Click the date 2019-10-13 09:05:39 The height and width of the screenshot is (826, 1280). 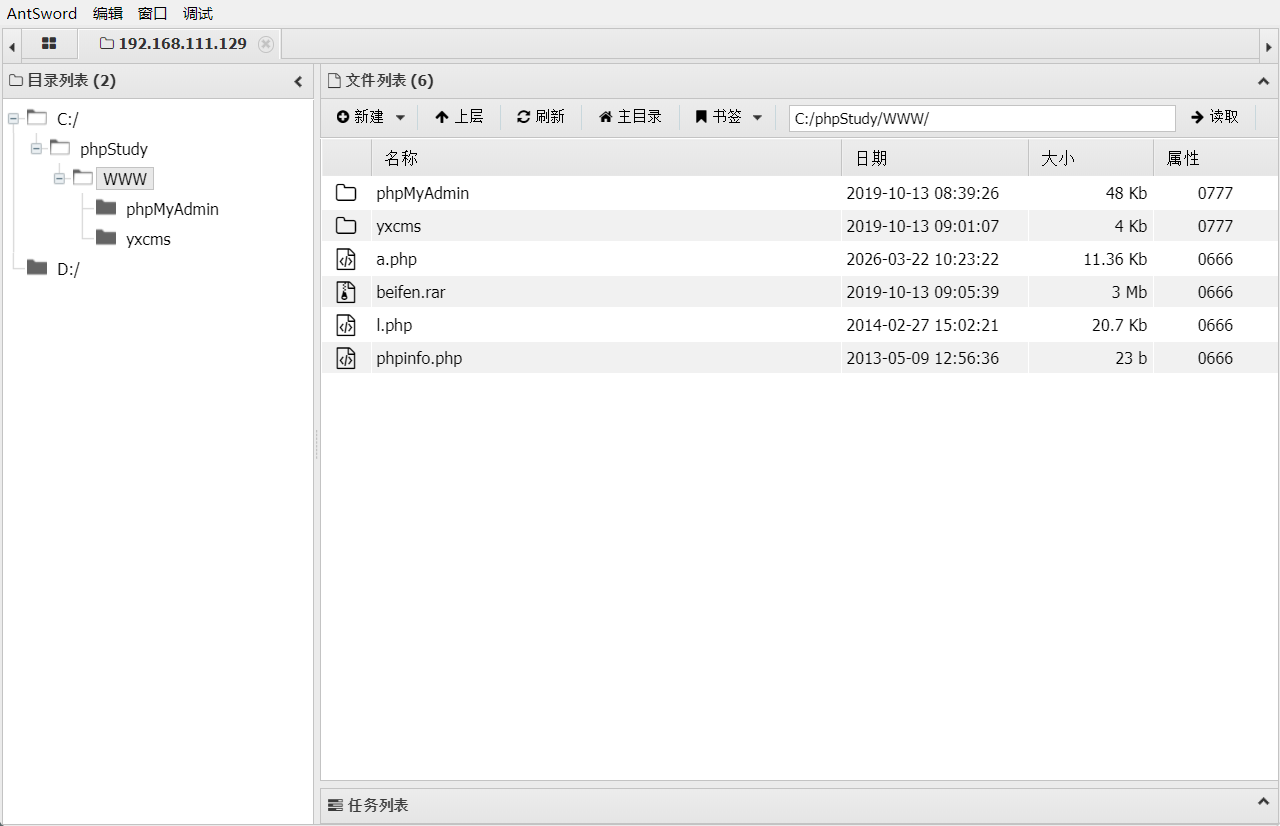(922, 292)
